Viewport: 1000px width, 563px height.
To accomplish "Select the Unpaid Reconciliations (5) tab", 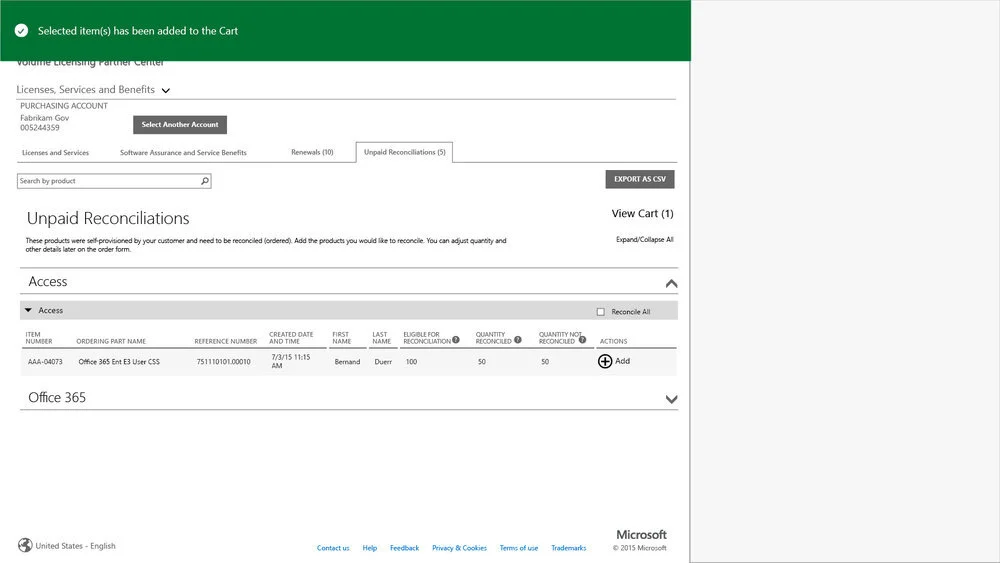I will [x=404, y=152].
